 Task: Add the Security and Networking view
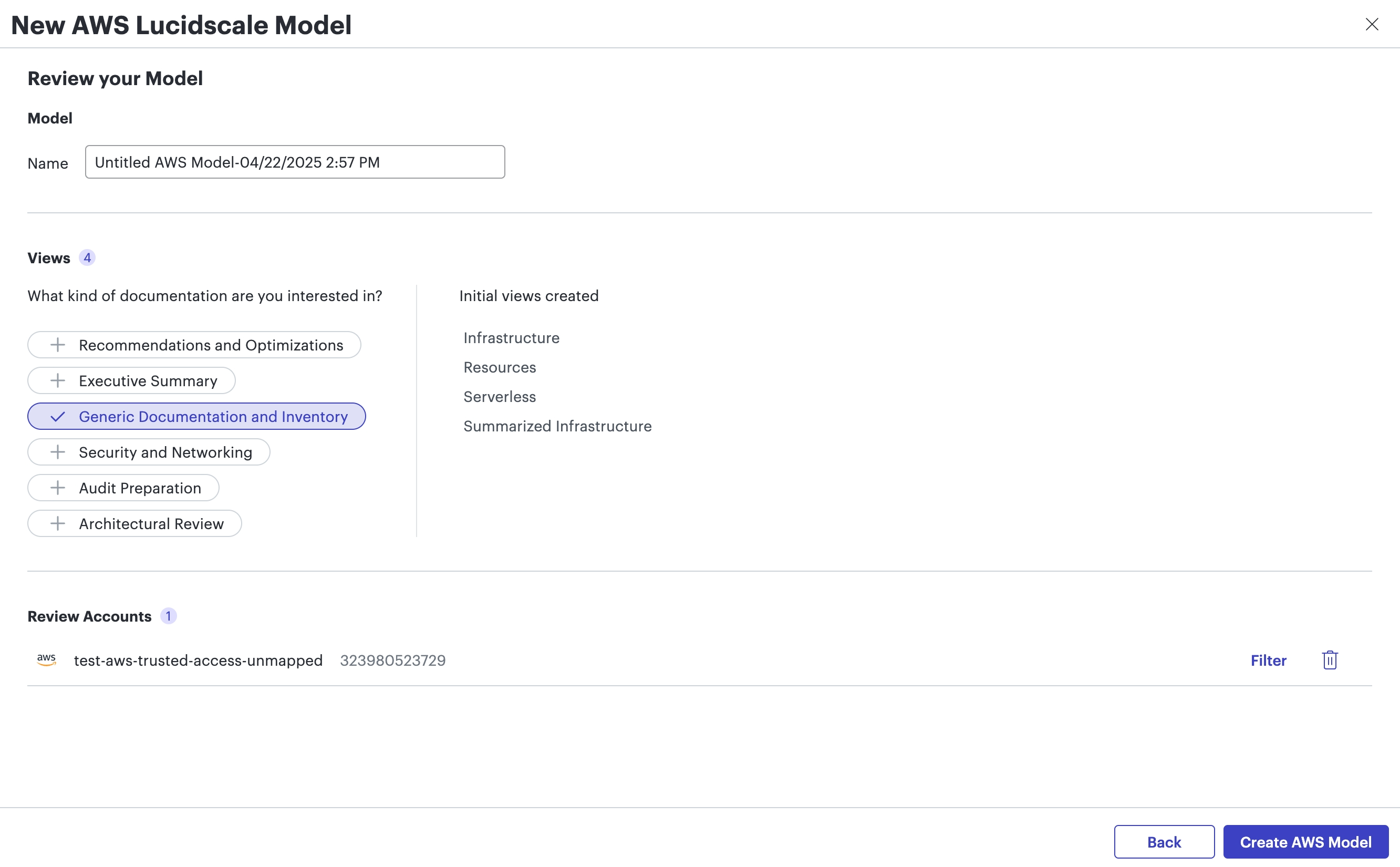pyautogui.click(x=148, y=452)
